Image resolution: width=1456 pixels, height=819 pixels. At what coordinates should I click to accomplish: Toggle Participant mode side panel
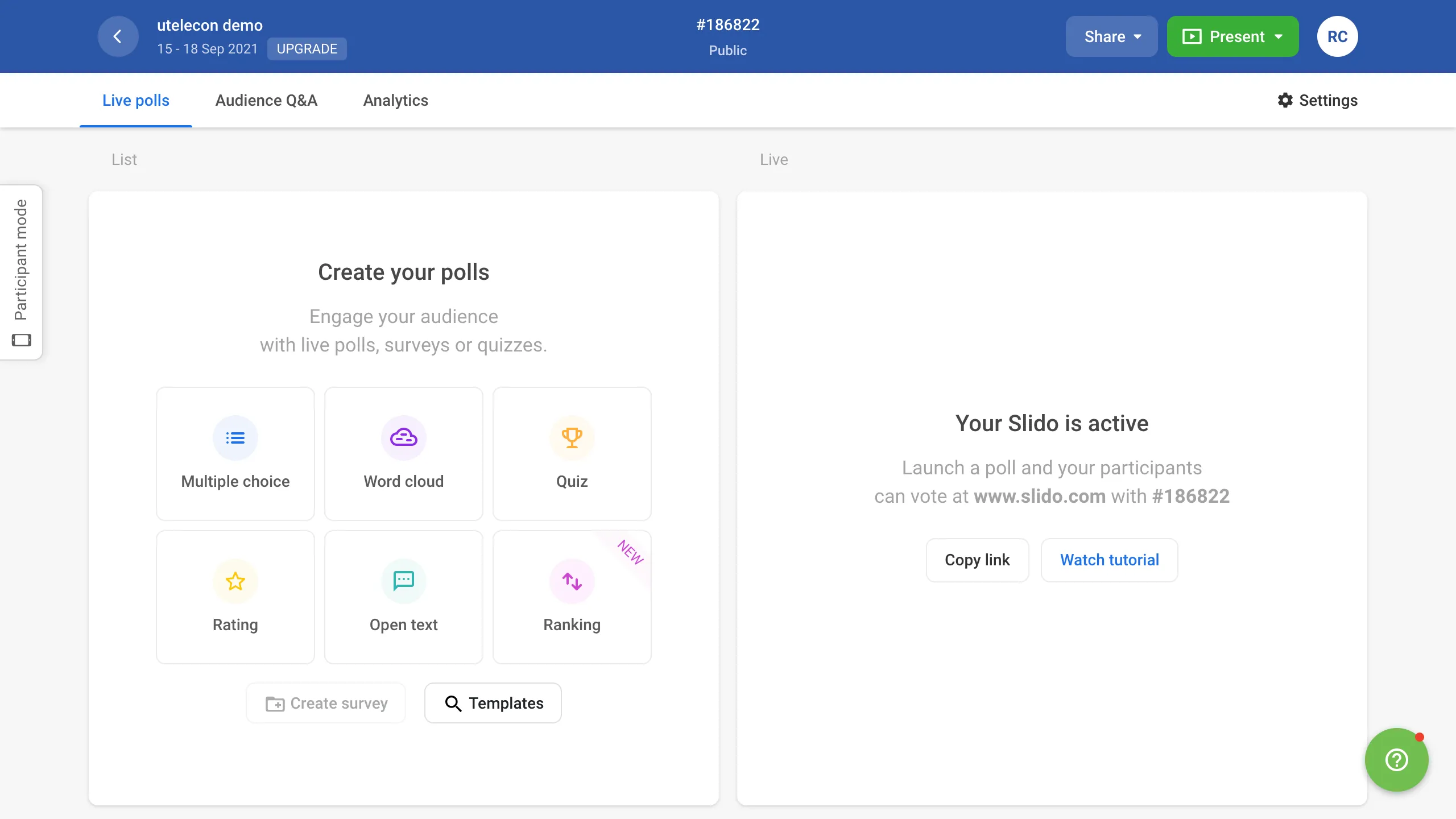21,272
